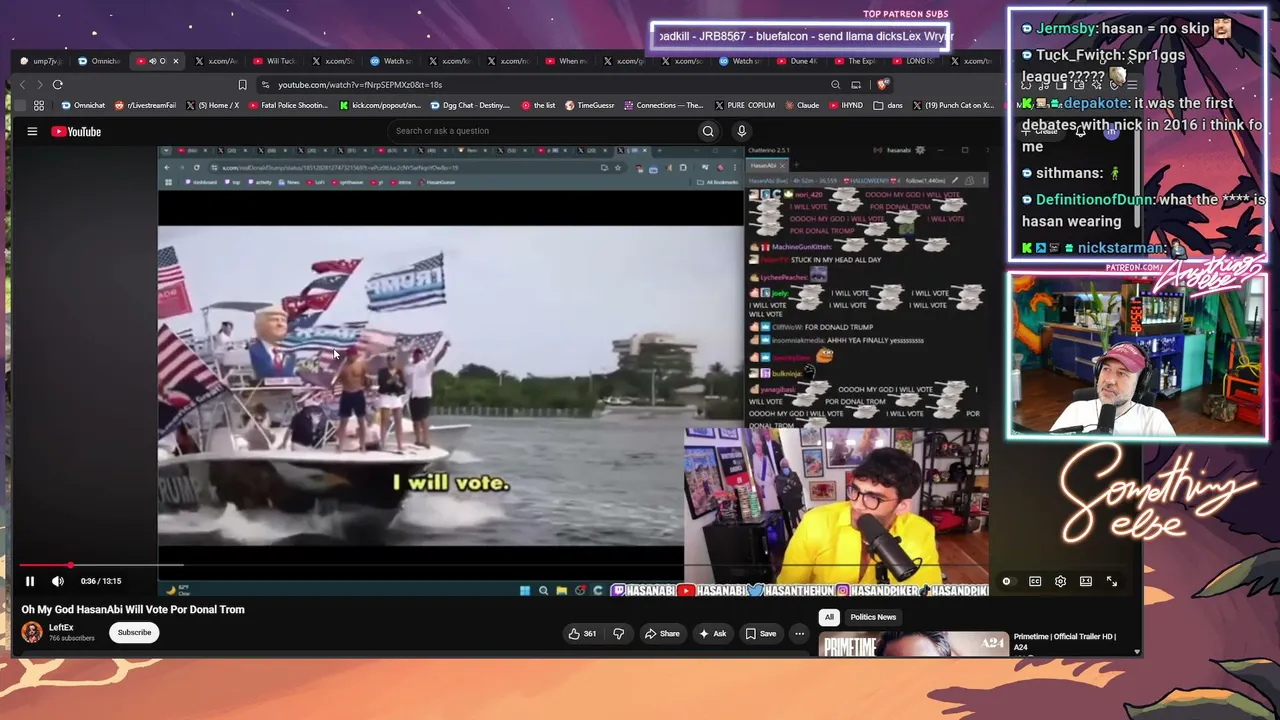This screenshot has height=720, width=1280.
Task: Start voice search with the microphone icon
Action: click(741, 131)
